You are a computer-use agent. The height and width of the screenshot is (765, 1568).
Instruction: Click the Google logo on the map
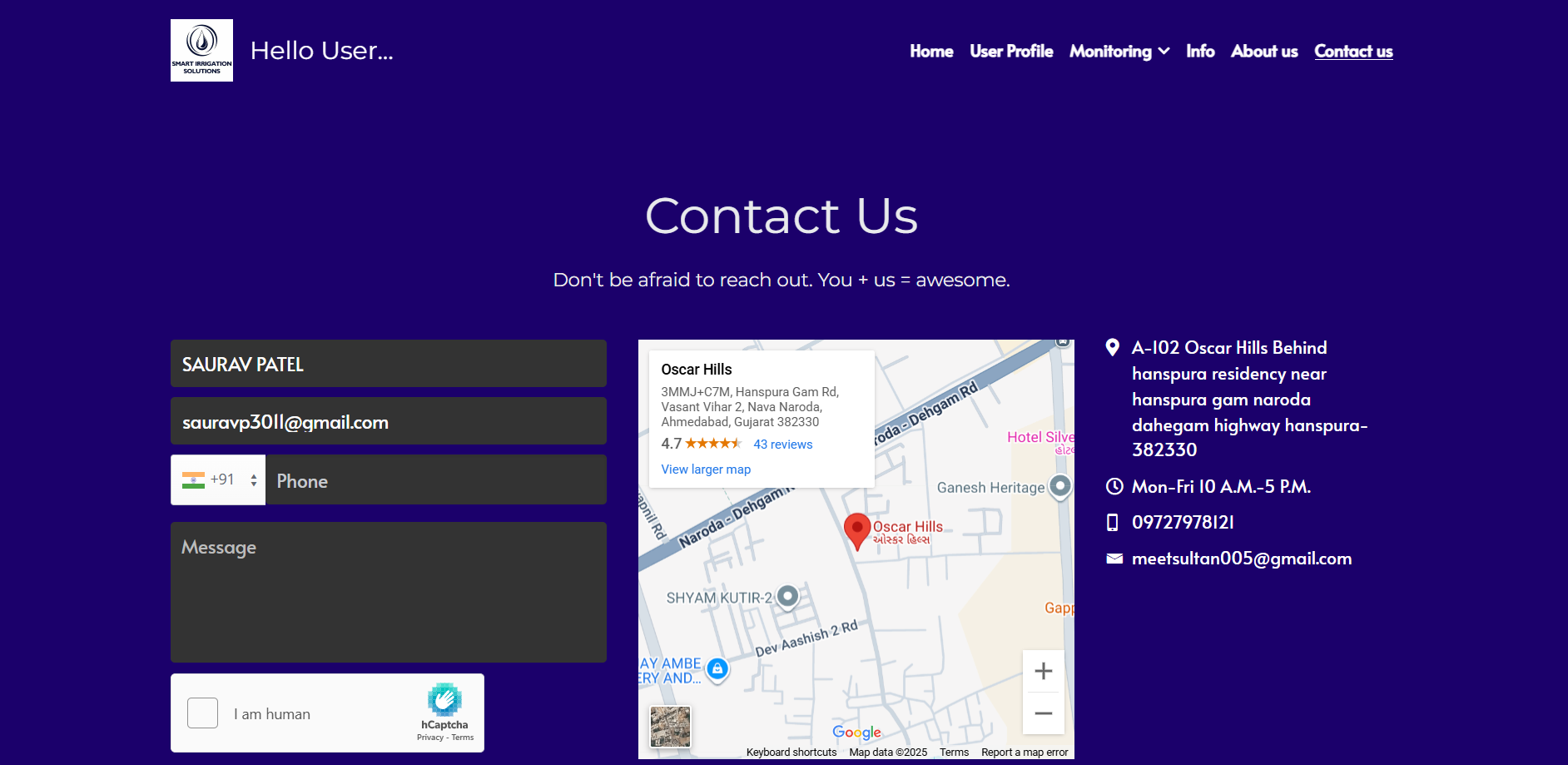[x=856, y=733]
